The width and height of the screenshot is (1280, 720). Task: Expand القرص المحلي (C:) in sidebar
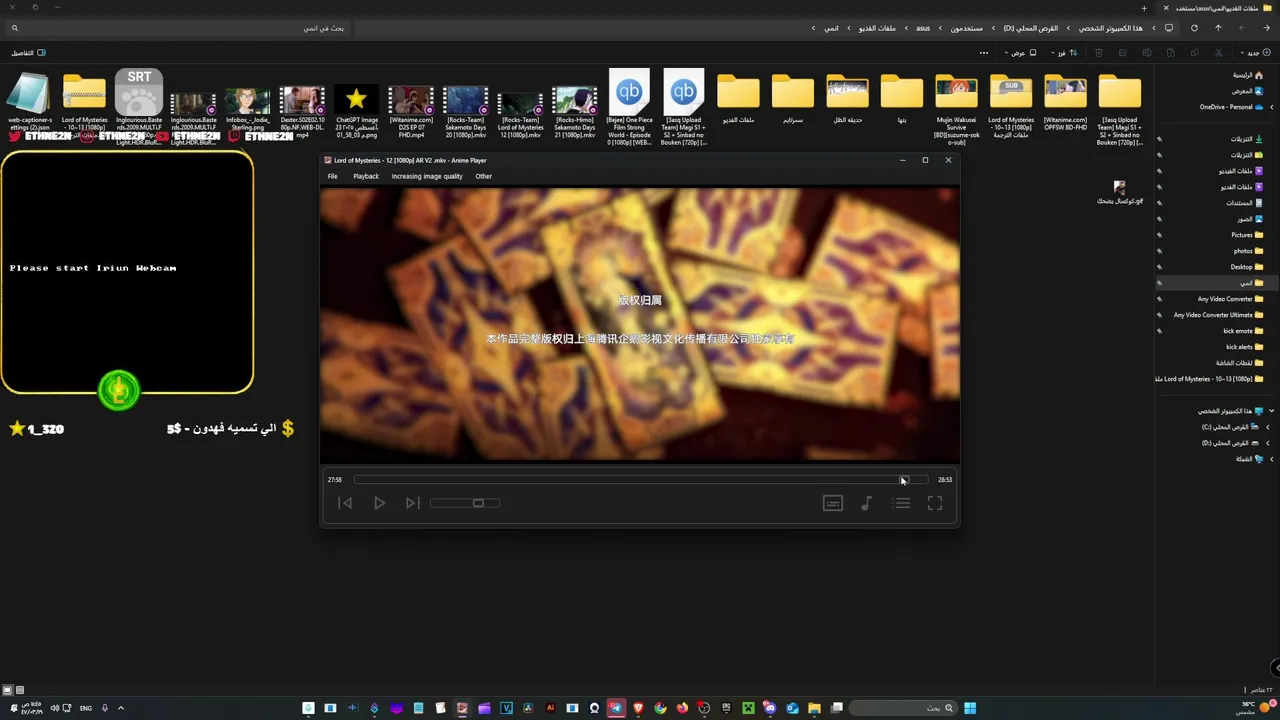[x=1267, y=427]
